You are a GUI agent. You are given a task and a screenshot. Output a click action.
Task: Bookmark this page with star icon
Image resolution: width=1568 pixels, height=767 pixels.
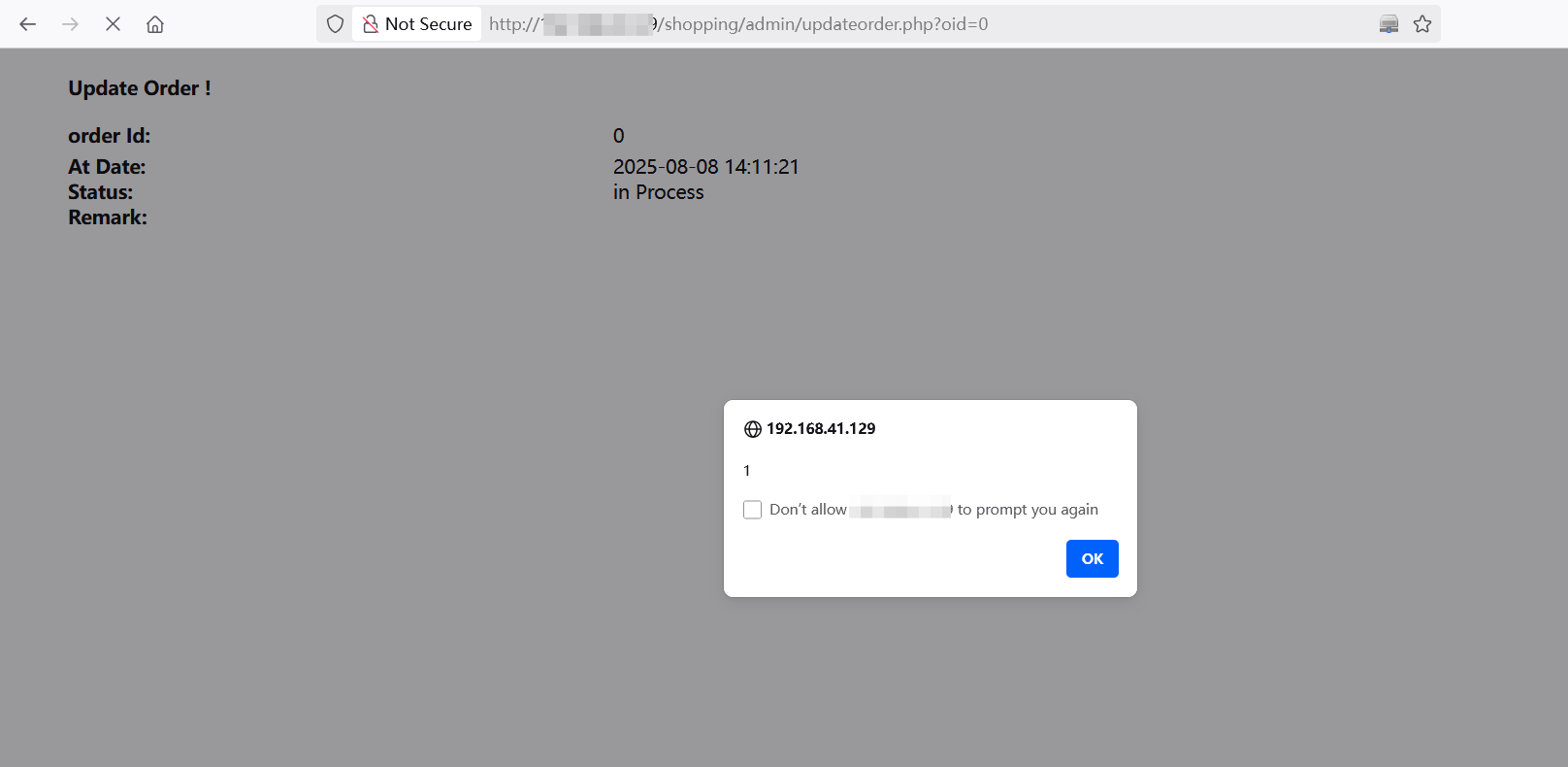coord(1422,24)
